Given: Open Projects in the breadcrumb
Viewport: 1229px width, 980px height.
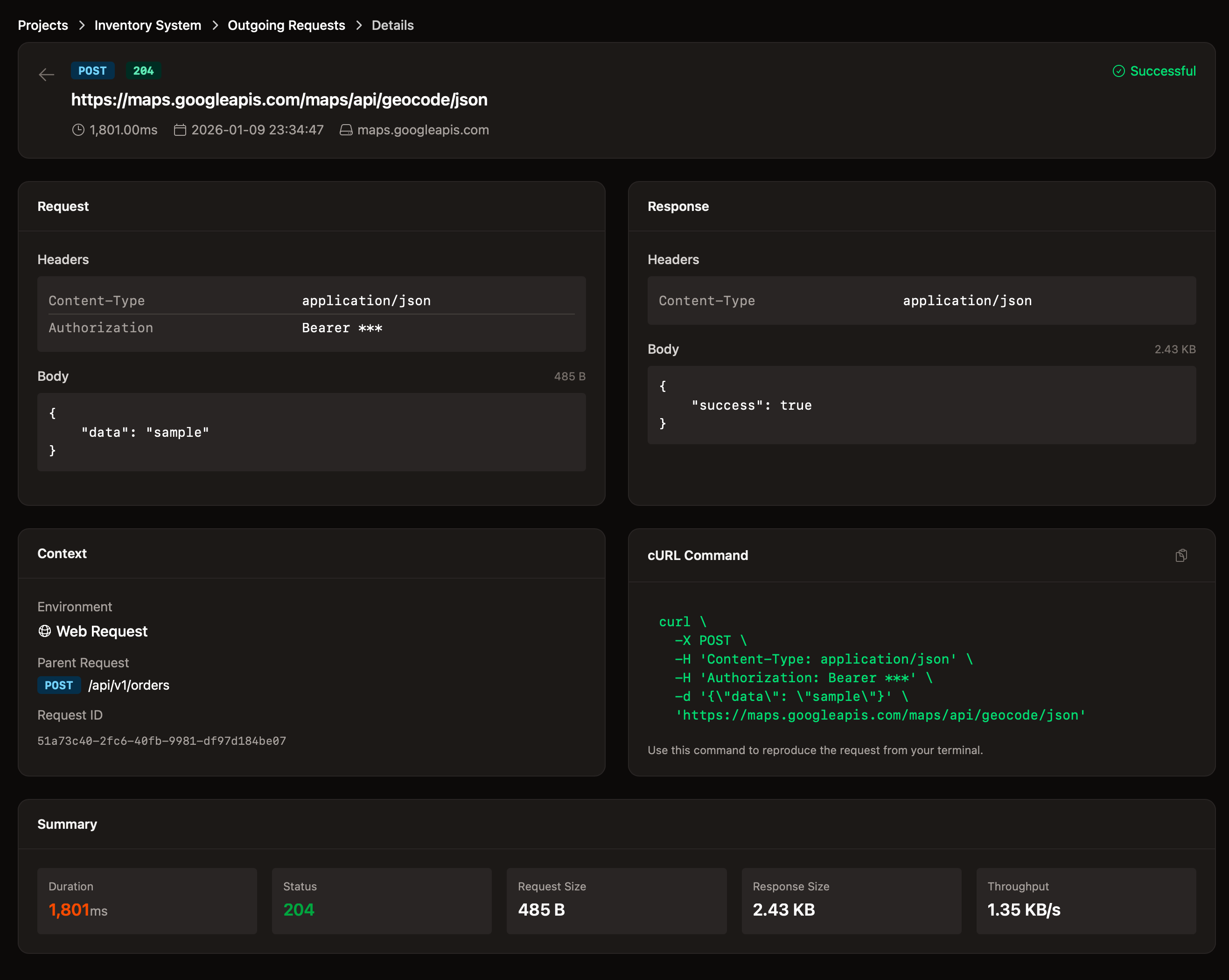Looking at the screenshot, I should [x=43, y=25].
